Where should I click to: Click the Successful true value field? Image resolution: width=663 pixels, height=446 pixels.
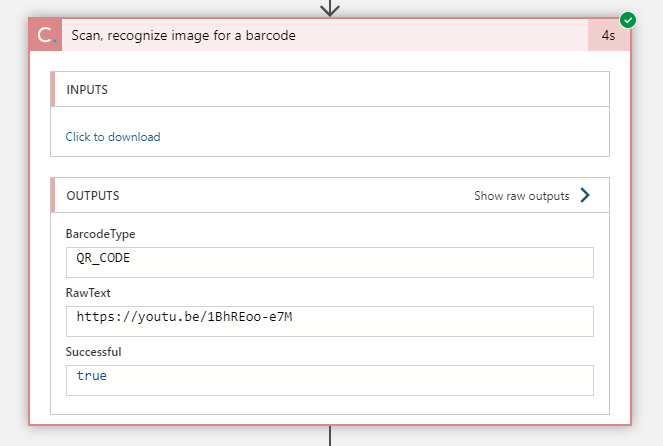pos(330,380)
